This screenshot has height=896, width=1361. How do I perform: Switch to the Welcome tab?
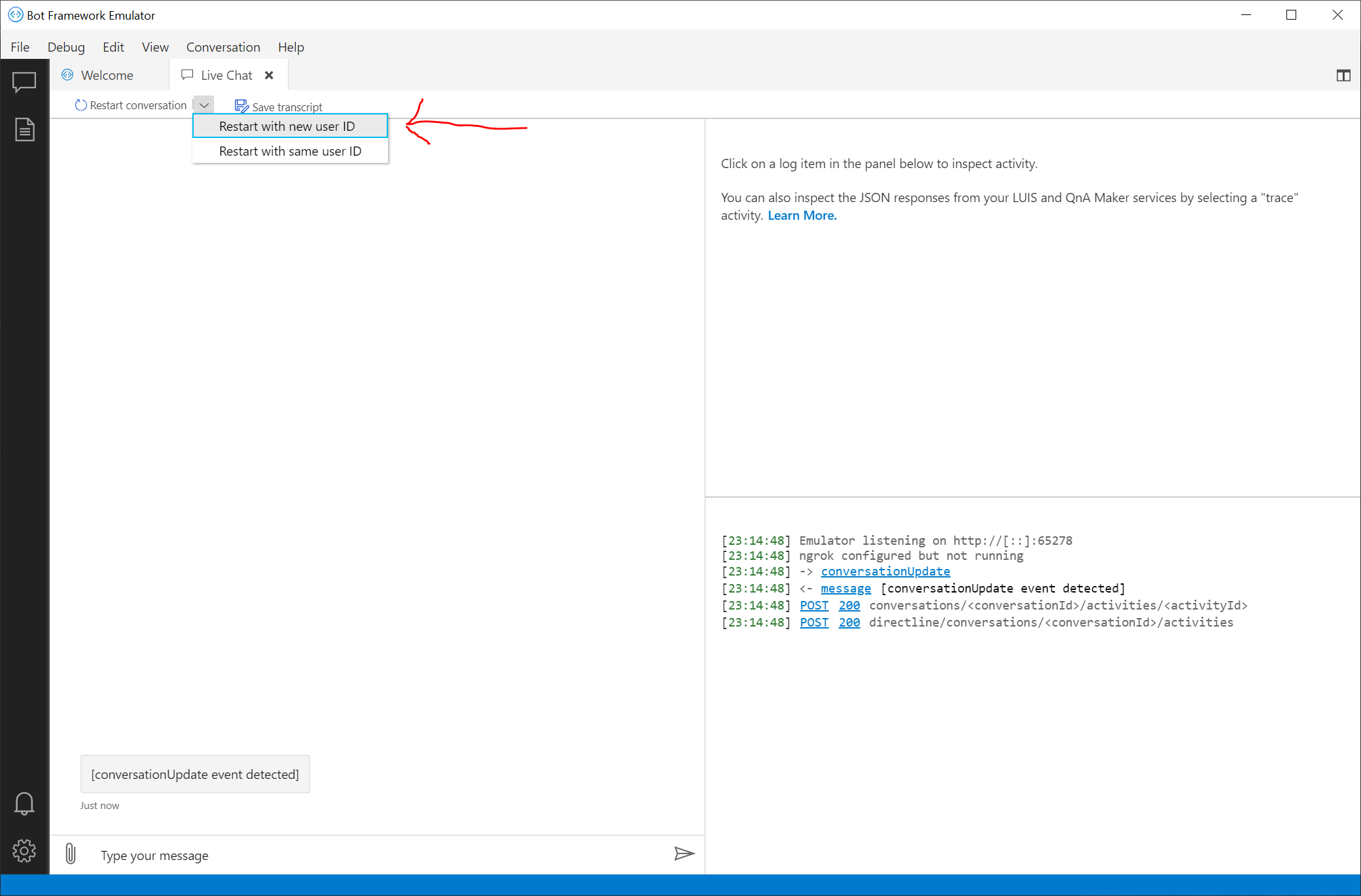point(105,75)
